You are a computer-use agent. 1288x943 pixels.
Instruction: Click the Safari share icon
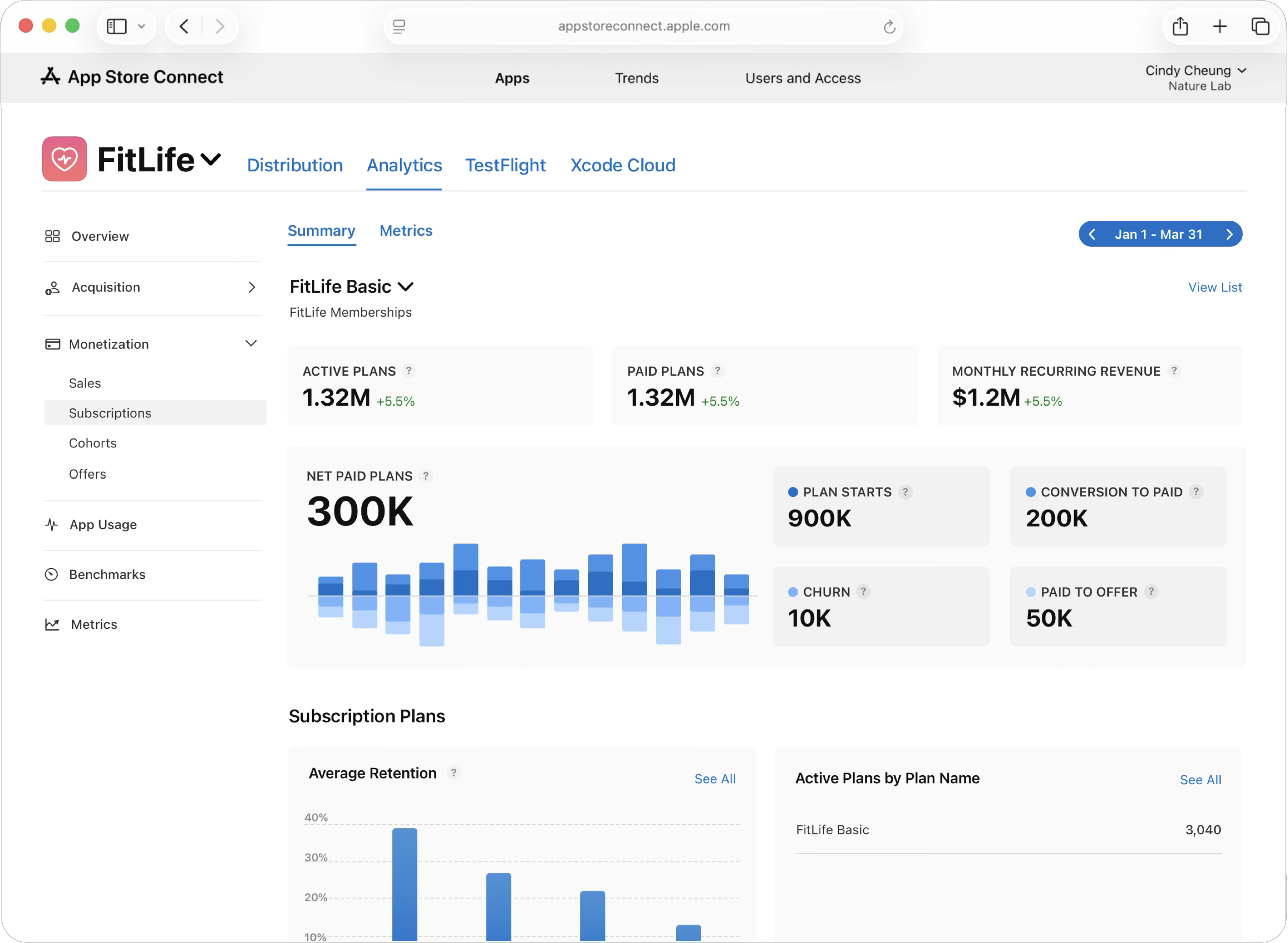1180,26
